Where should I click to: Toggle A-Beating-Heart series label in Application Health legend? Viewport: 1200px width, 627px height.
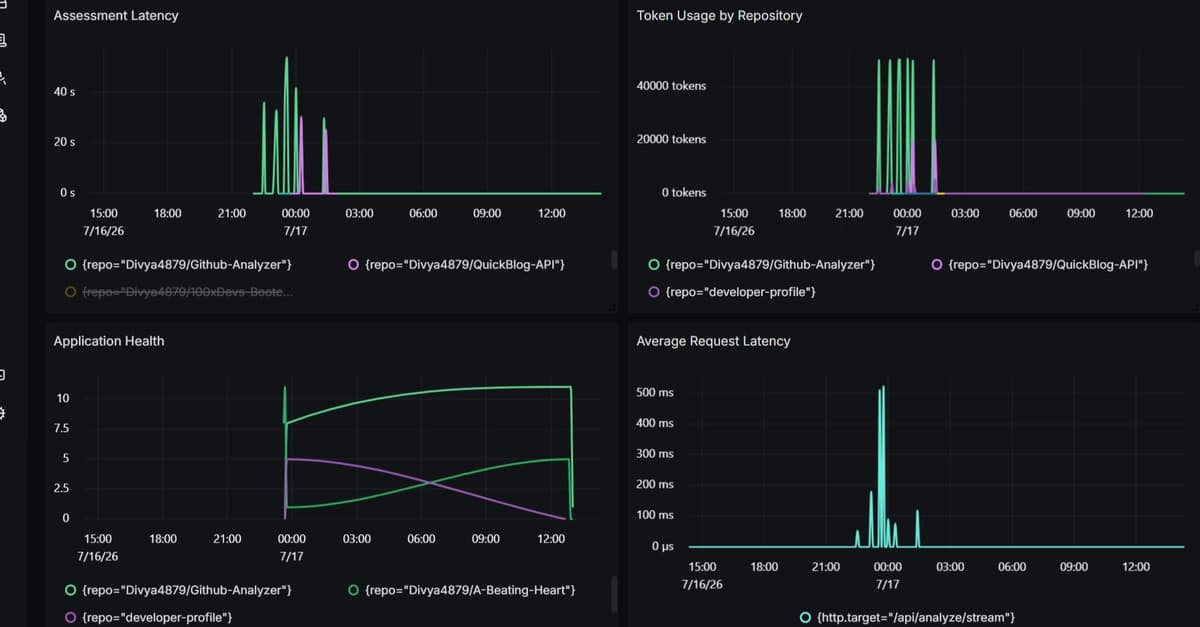[x=470, y=591]
